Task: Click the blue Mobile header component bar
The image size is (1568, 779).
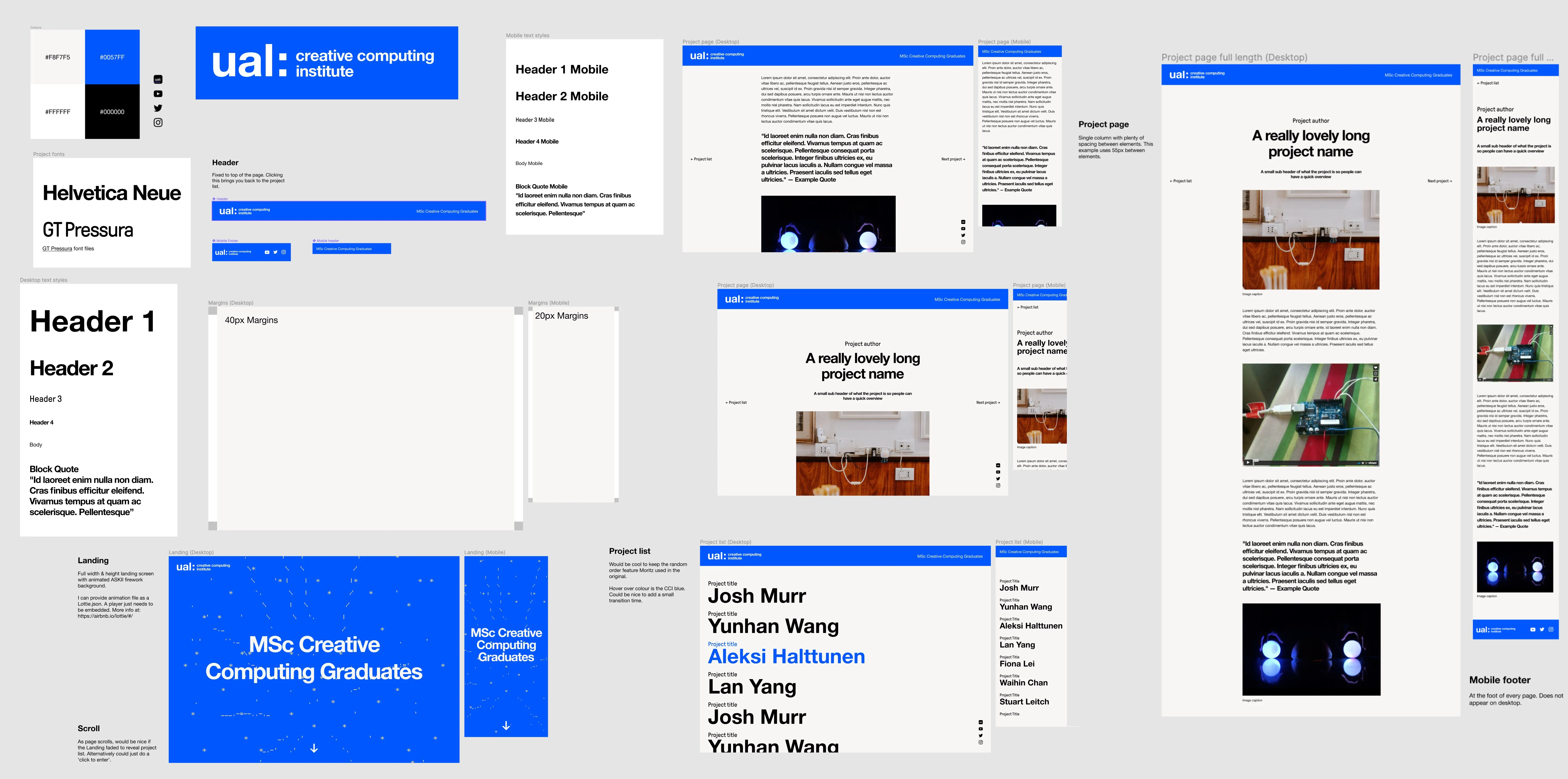Action: [352, 249]
